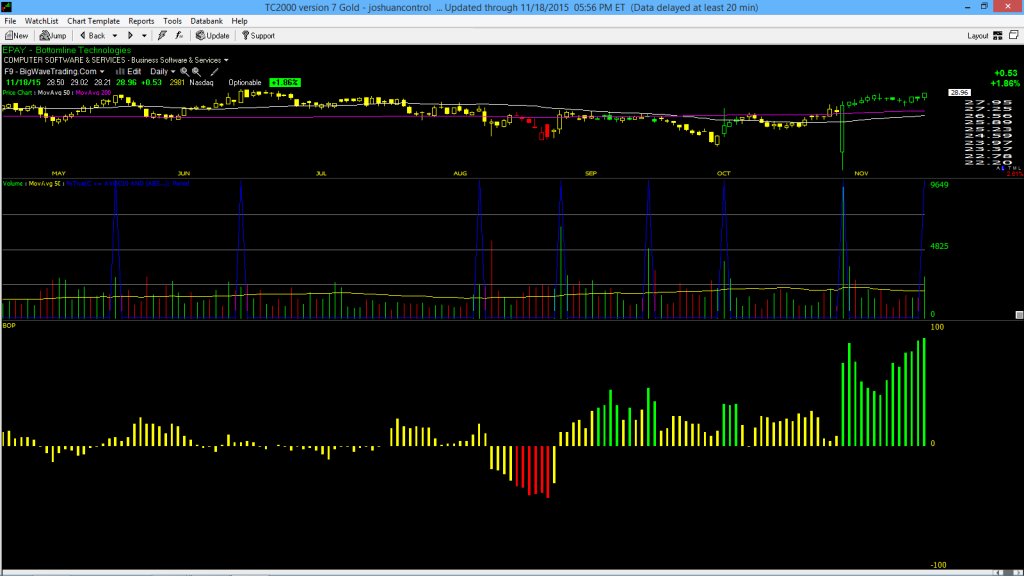Click the New toolbar button
The image size is (1024, 576).
click(x=16, y=36)
